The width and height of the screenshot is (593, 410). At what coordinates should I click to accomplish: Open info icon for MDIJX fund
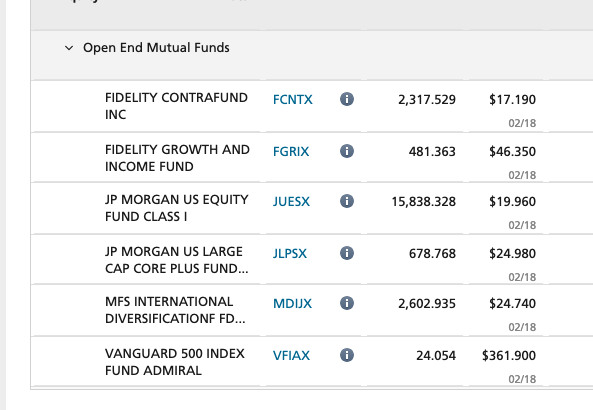347,303
